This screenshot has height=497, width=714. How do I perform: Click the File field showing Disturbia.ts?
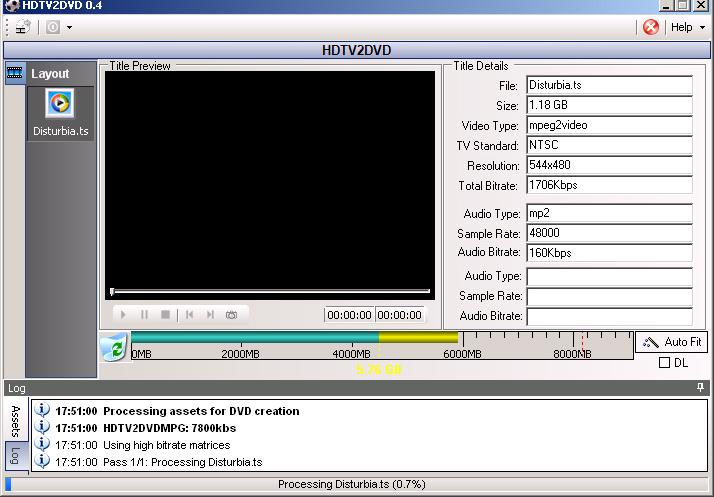coord(609,85)
